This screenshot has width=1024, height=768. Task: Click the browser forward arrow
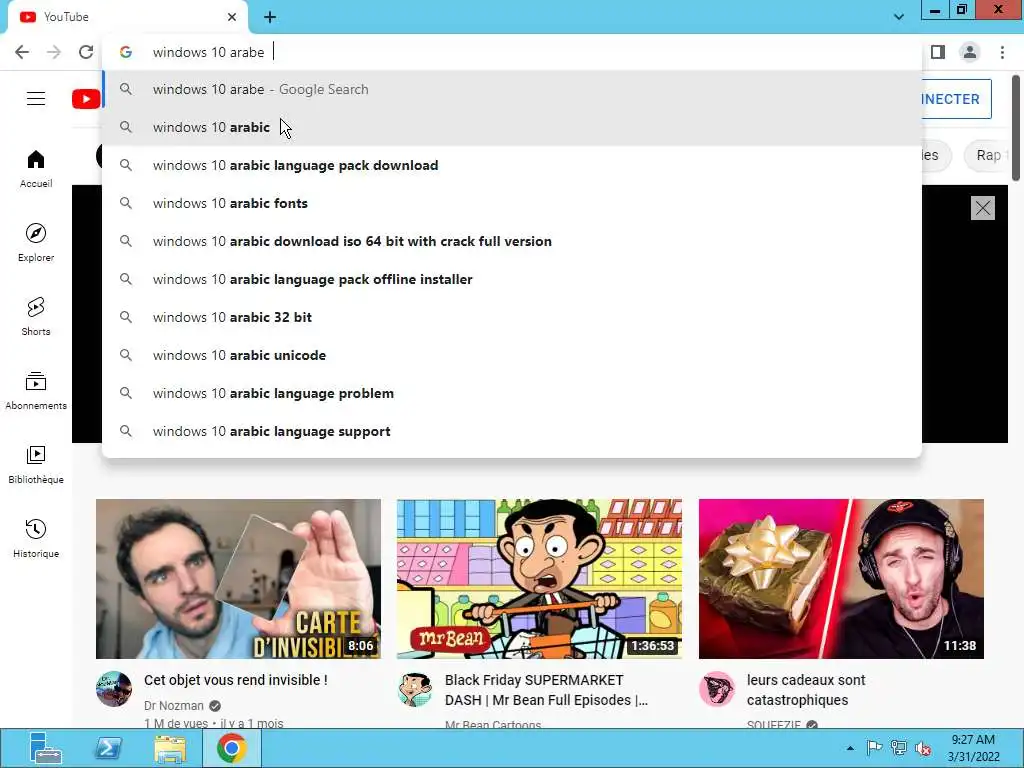coord(54,52)
